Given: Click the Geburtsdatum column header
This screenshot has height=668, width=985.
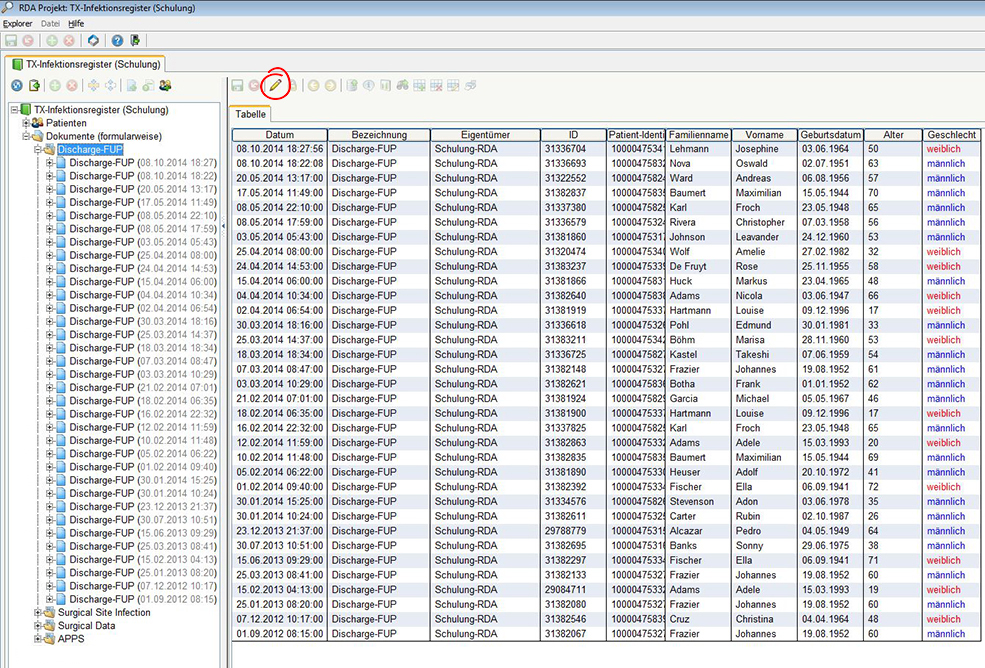Looking at the screenshot, I should (830, 135).
